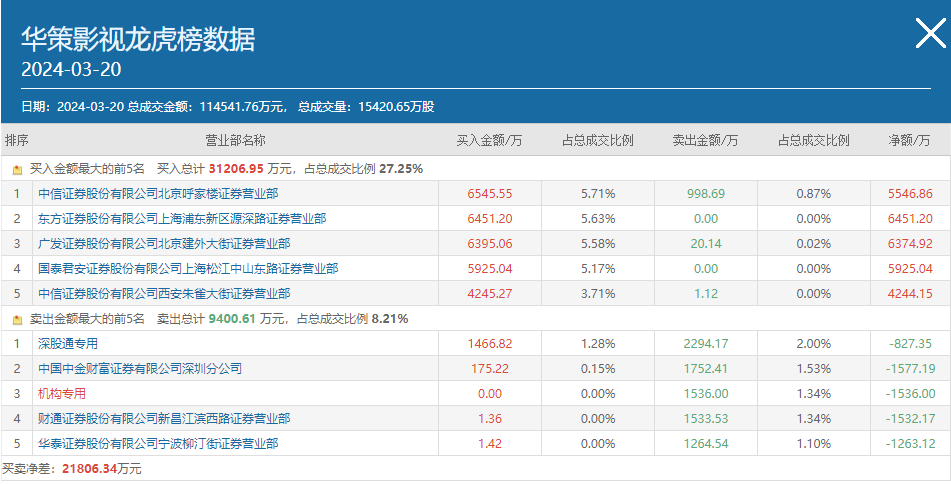This screenshot has height=484, width=951.
Task: Select sell amount 1752.41
Action: [706, 369]
